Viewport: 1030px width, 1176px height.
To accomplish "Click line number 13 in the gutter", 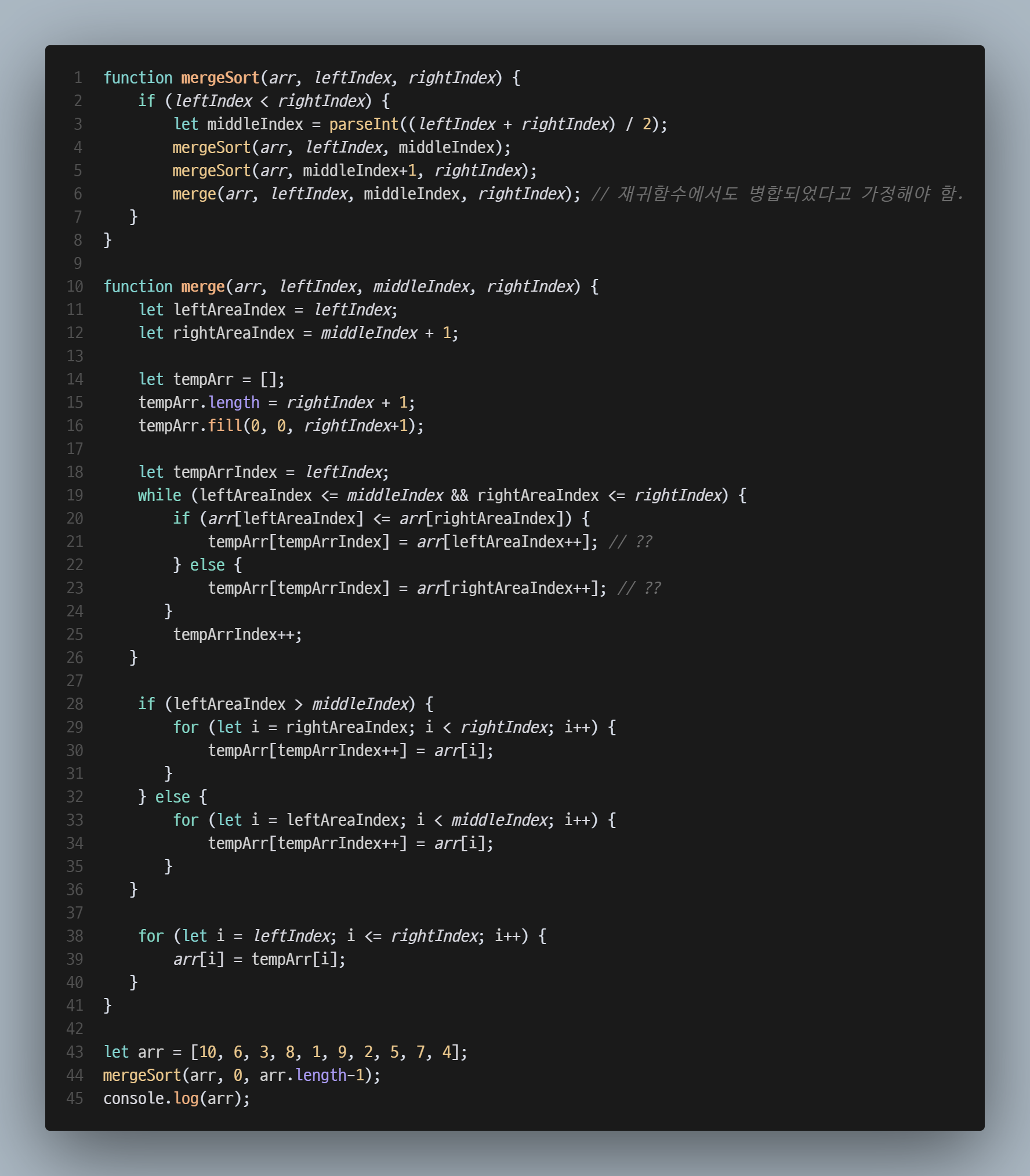I will [x=75, y=356].
